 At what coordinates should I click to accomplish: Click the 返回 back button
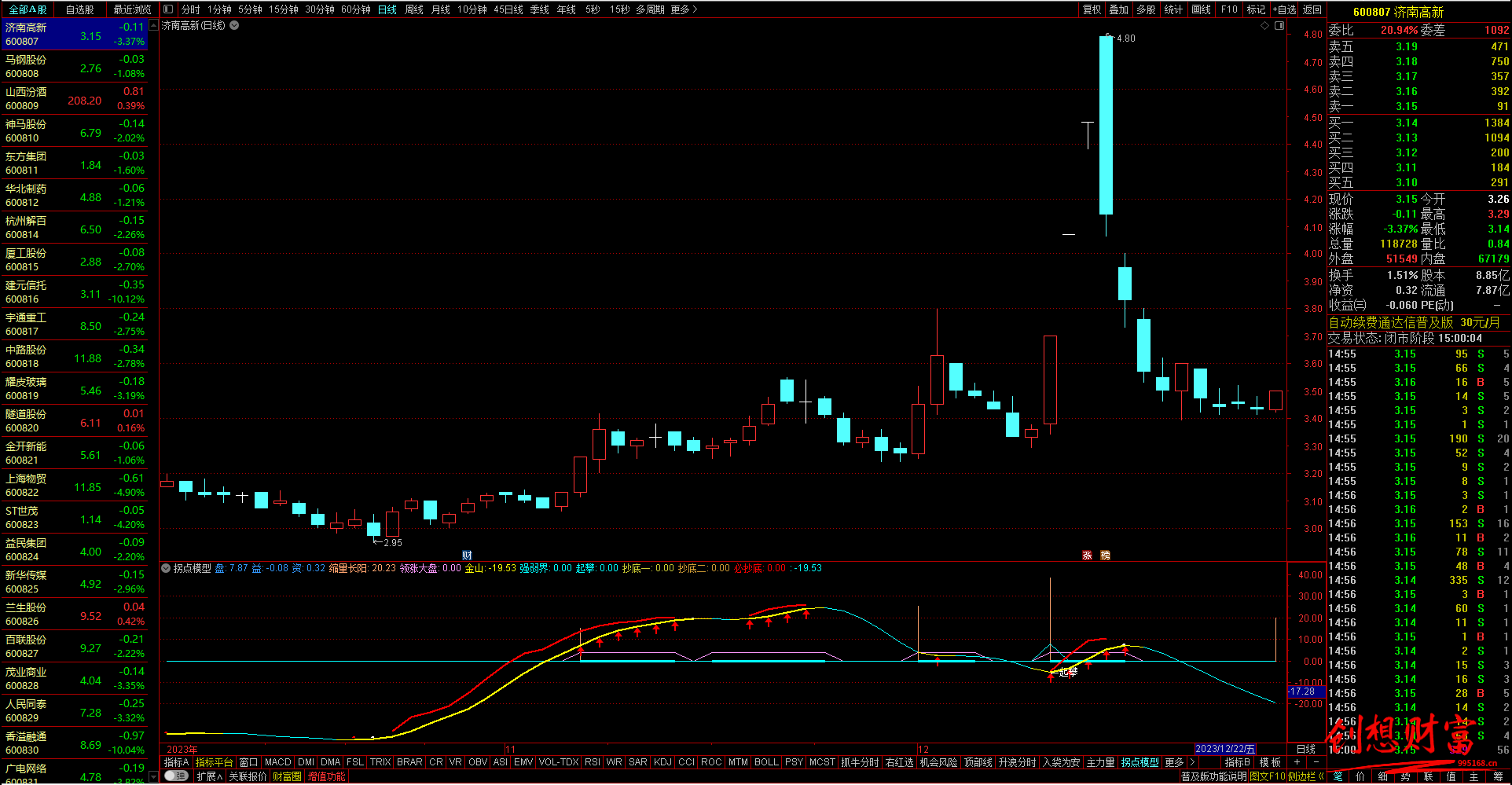click(x=1312, y=9)
